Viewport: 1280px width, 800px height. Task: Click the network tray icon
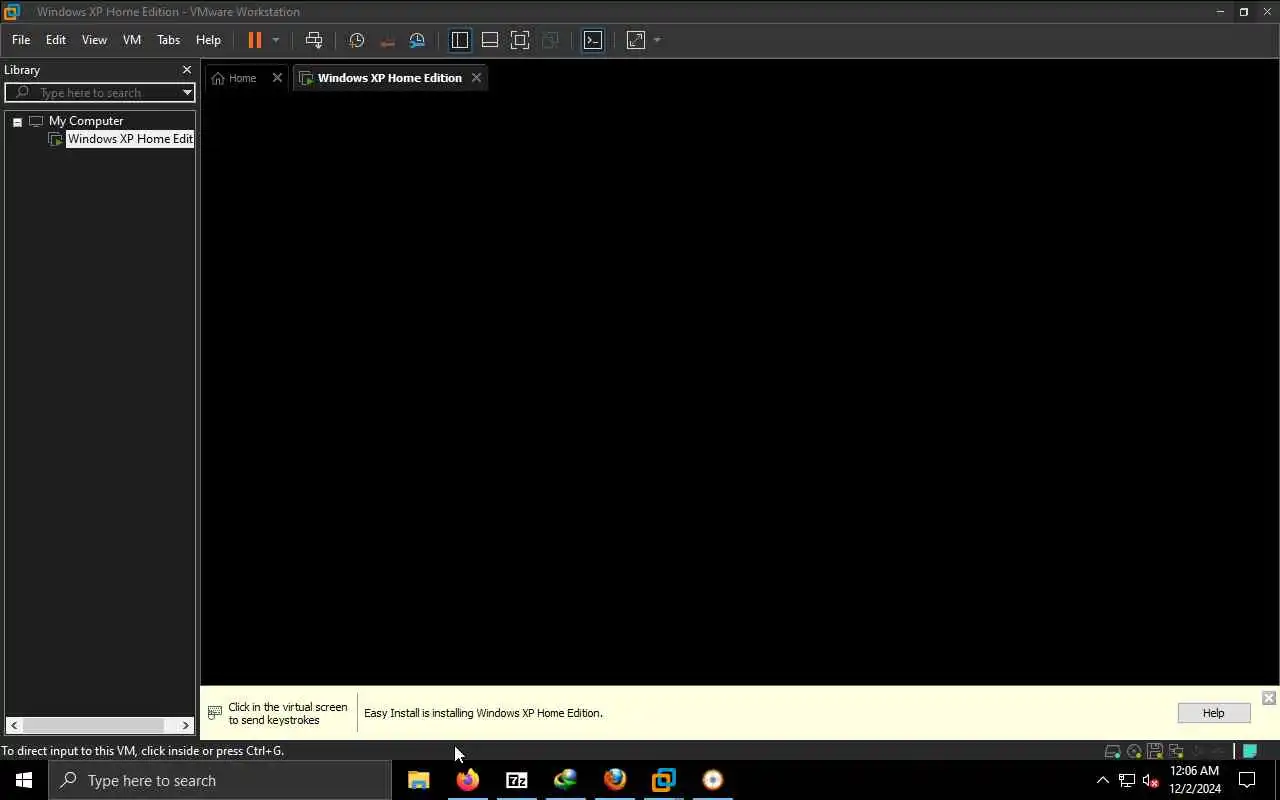point(1127,780)
